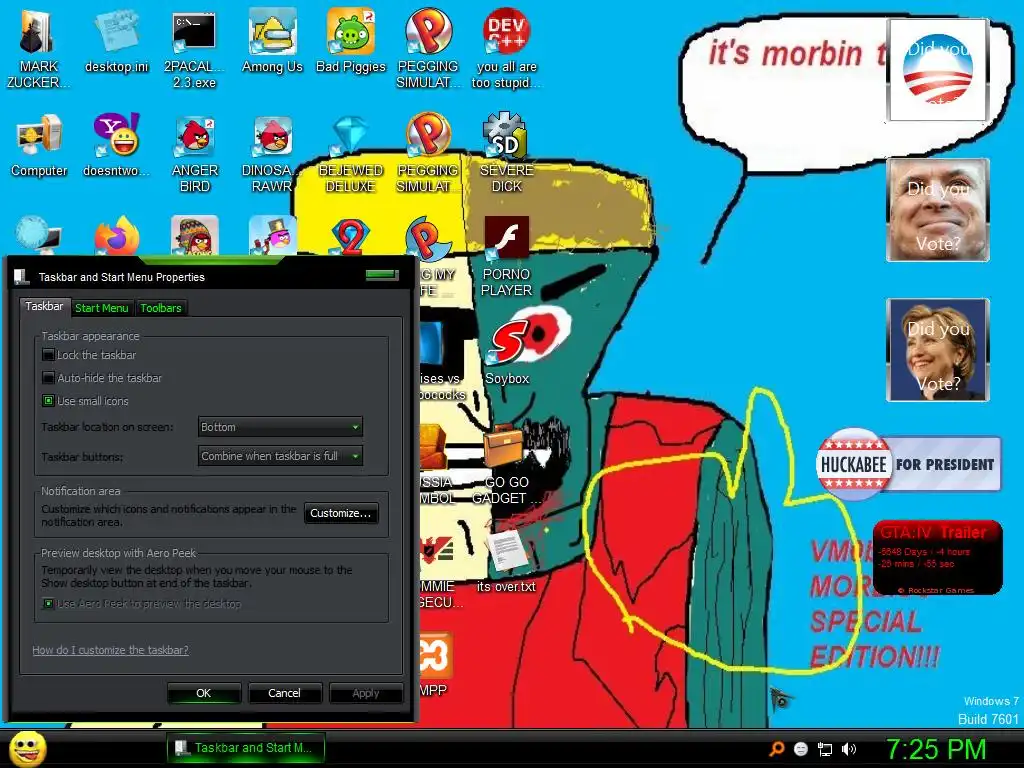The image size is (1024, 768).
Task: Open the network tray icon
Action: 825,749
